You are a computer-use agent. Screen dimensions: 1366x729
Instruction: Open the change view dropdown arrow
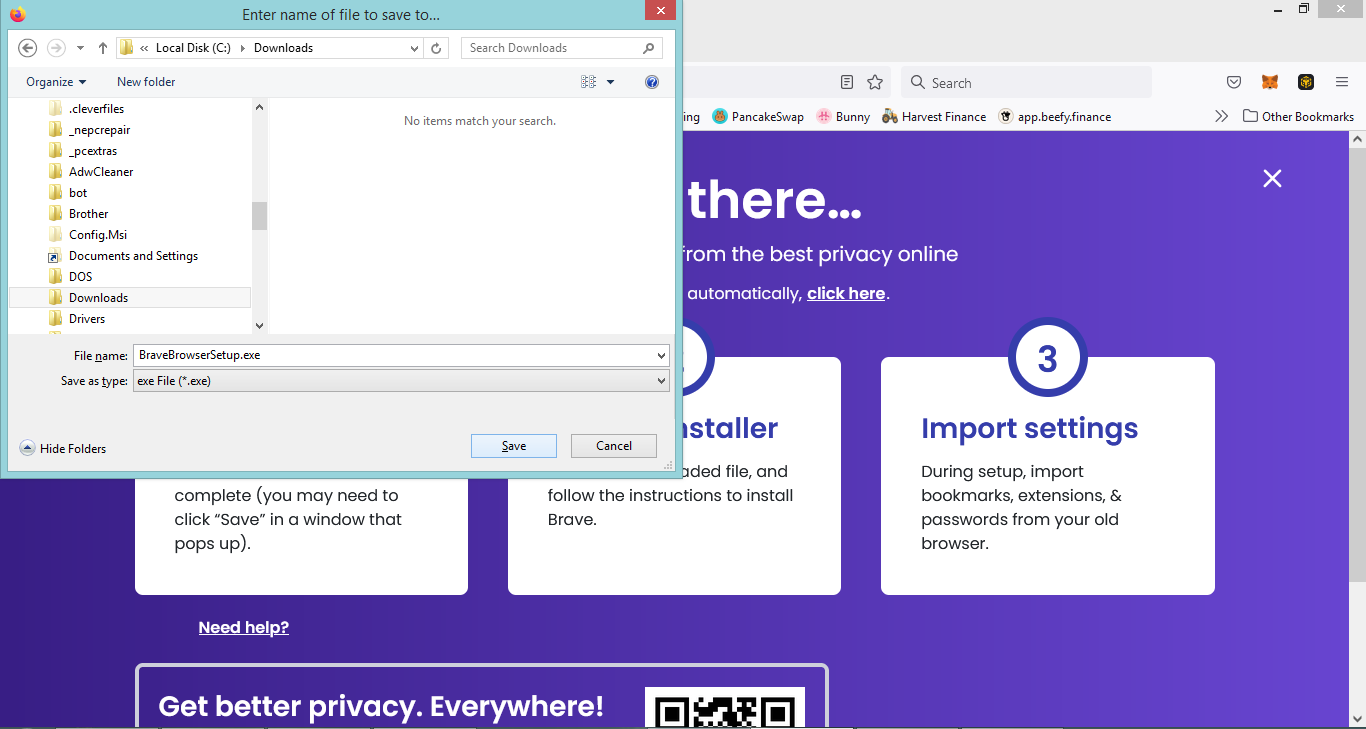point(611,82)
